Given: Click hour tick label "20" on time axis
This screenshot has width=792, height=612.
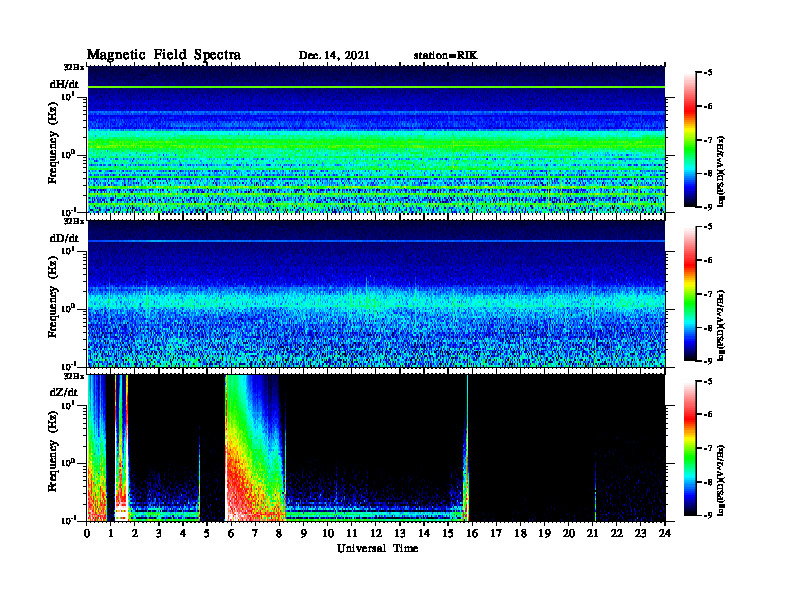Looking at the screenshot, I should pos(568,534).
